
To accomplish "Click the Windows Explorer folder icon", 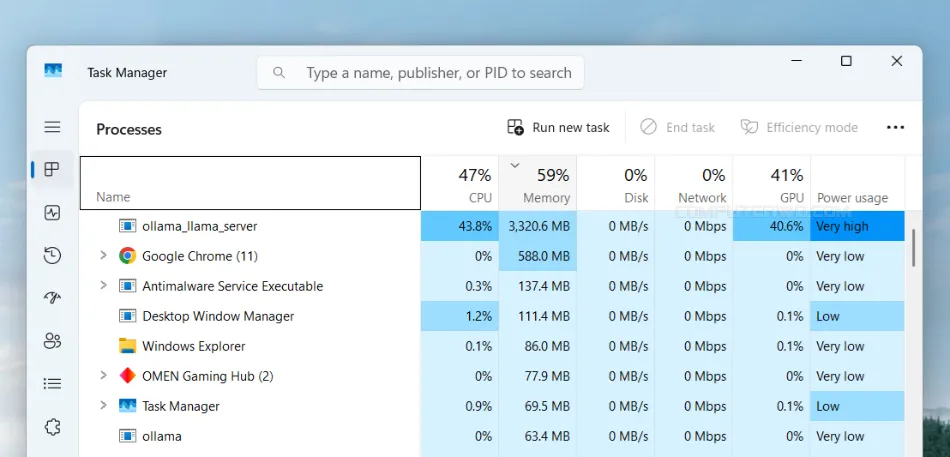I will (127, 346).
